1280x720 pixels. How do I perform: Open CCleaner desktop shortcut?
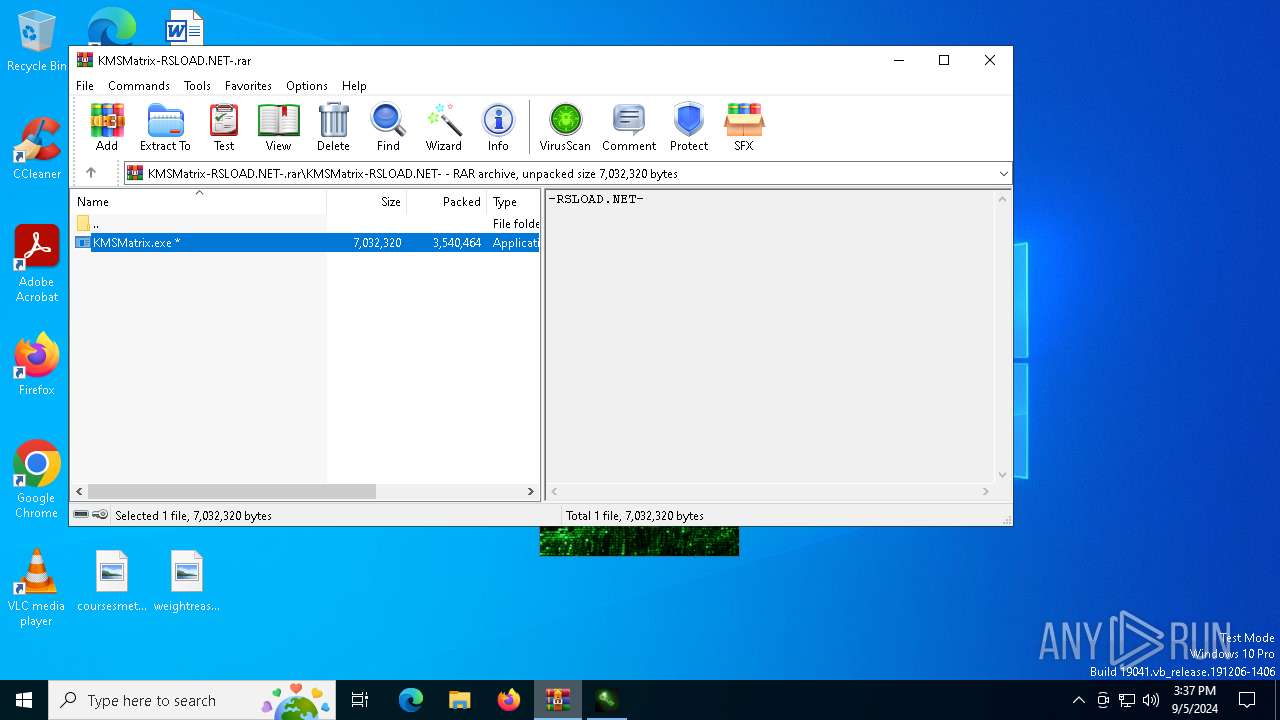click(x=37, y=149)
